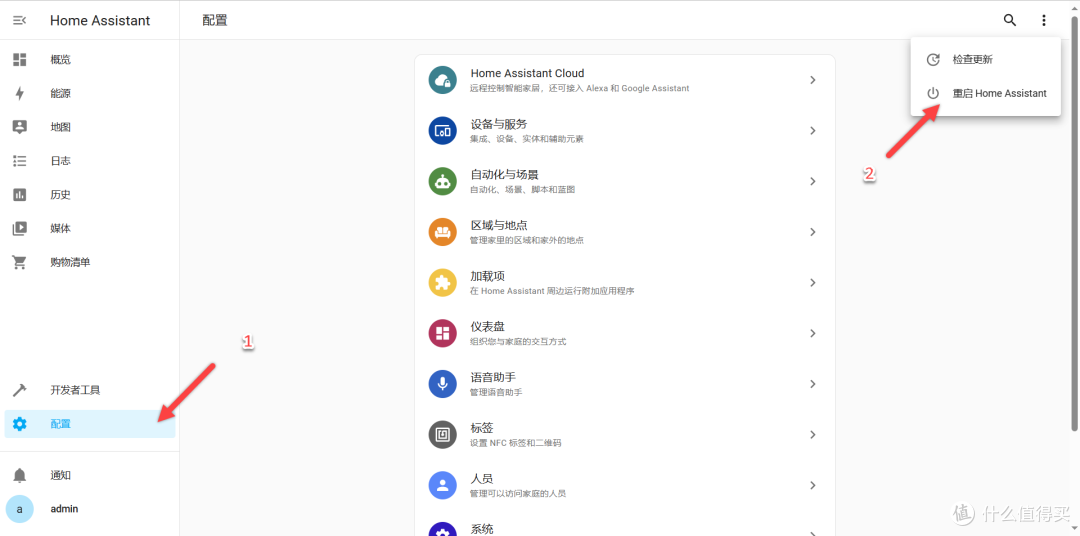
Task: Click the 概览 dashboard icon in sidebar
Action: [x=19, y=59]
